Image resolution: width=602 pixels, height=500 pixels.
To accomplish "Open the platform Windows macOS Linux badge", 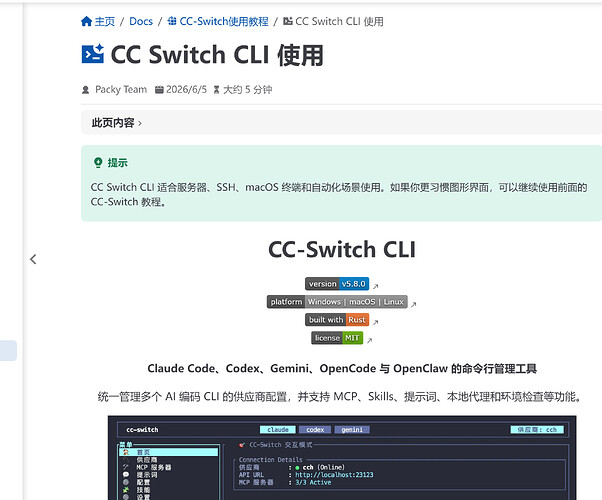I will click(337, 302).
